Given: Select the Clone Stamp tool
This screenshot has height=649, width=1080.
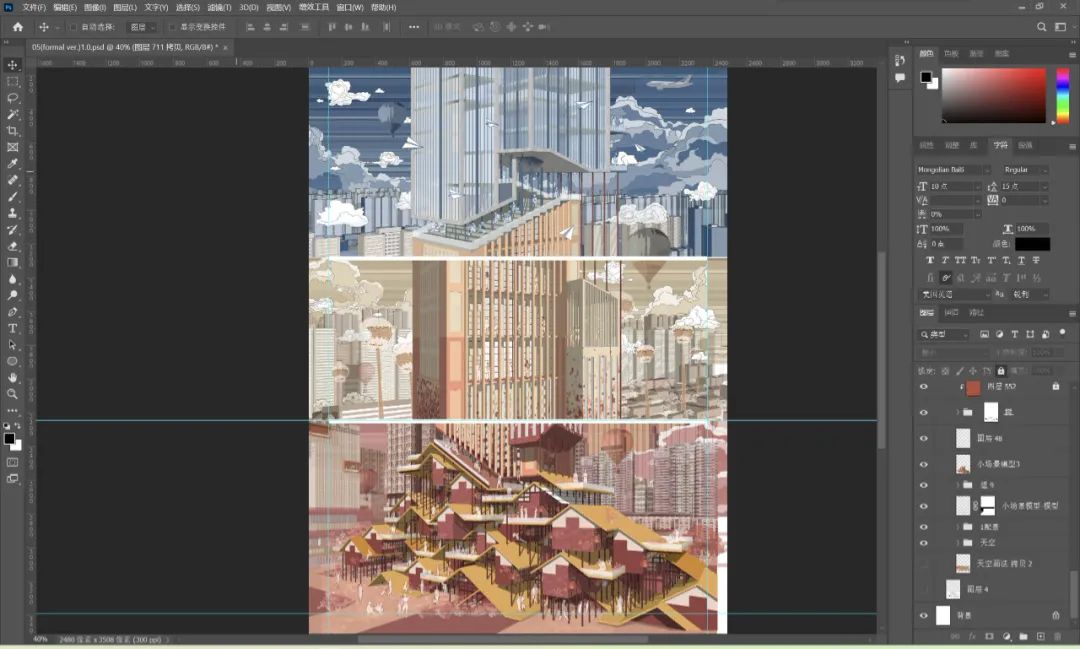Looking at the screenshot, I should [x=12, y=213].
